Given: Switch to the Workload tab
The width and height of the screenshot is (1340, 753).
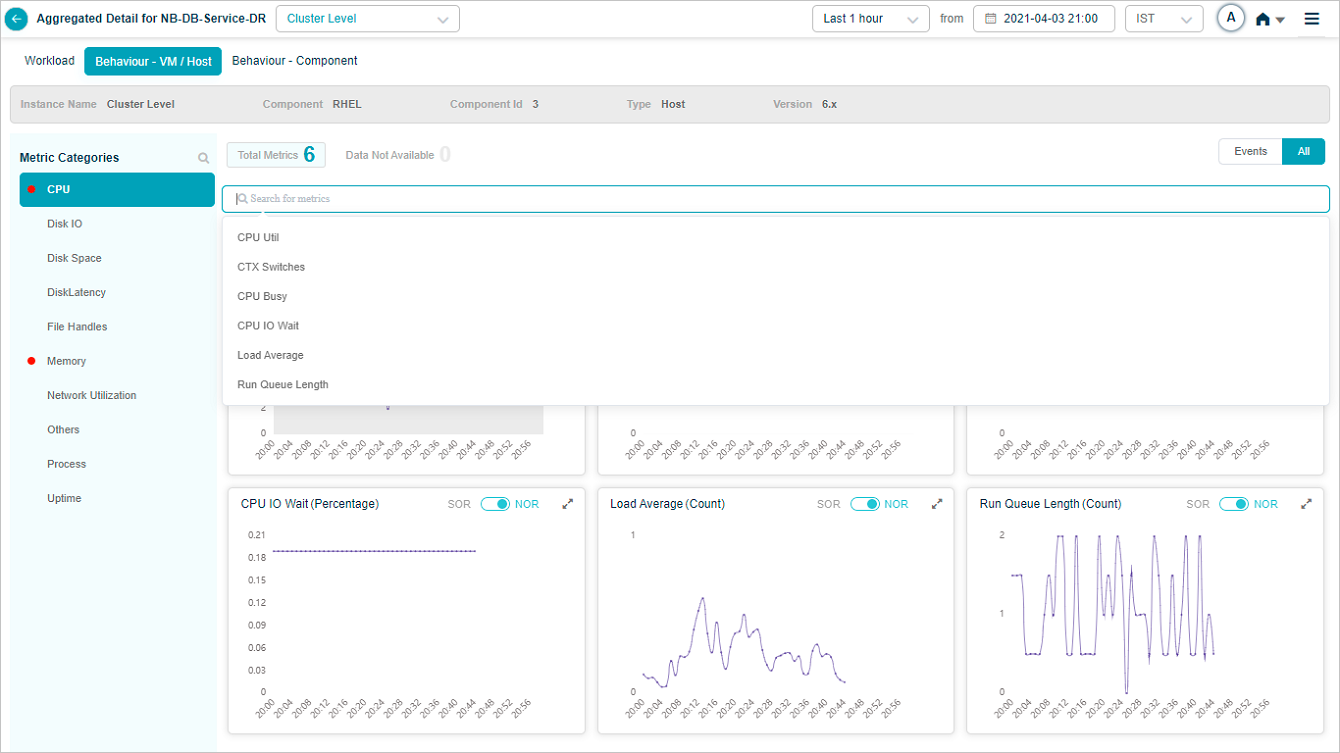Looking at the screenshot, I should click(x=49, y=61).
